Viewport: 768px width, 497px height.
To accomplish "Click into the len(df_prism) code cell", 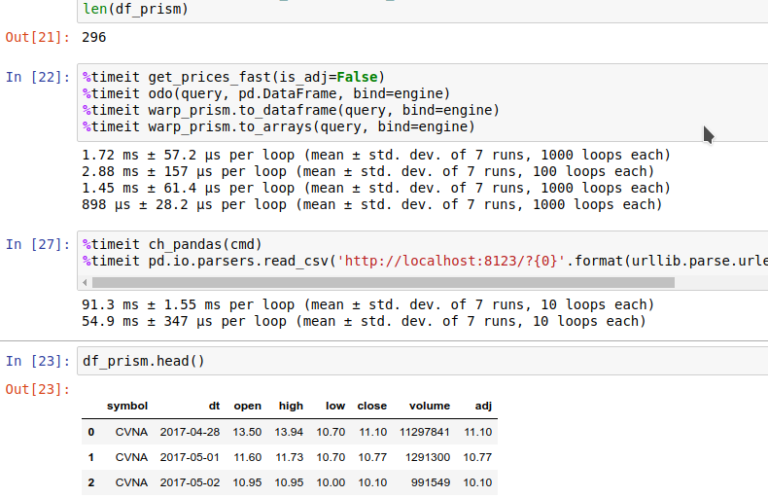I will pos(422,10).
